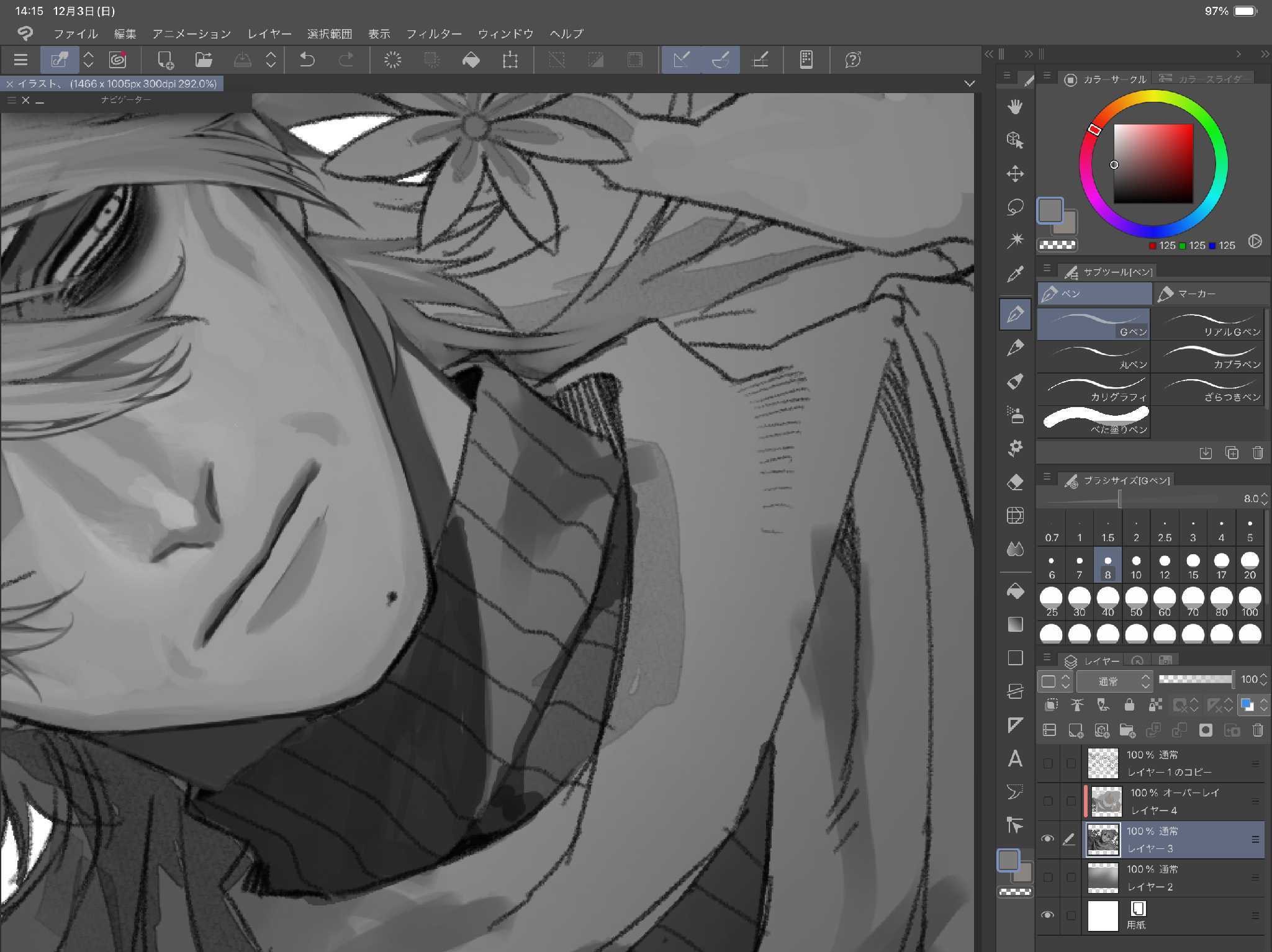Hide レイヤー 3 using its eye icon

tap(1048, 839)
